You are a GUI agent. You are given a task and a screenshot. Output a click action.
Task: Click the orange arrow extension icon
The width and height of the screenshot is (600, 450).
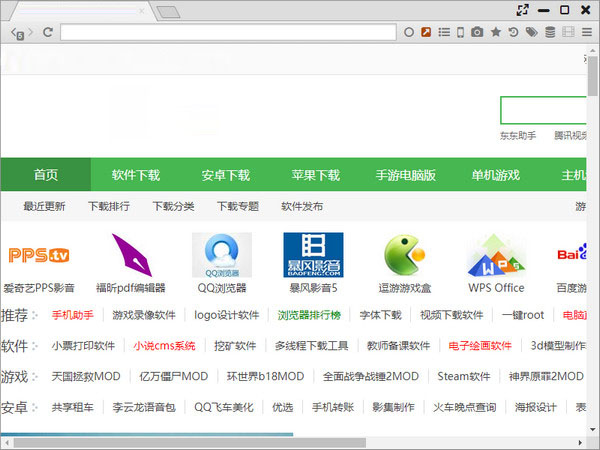click(x=426, y=32)
